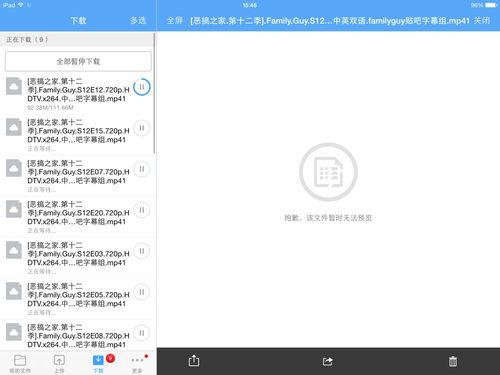
Task: Pause the S12E07 episode download
Action: tap(142, 169)
